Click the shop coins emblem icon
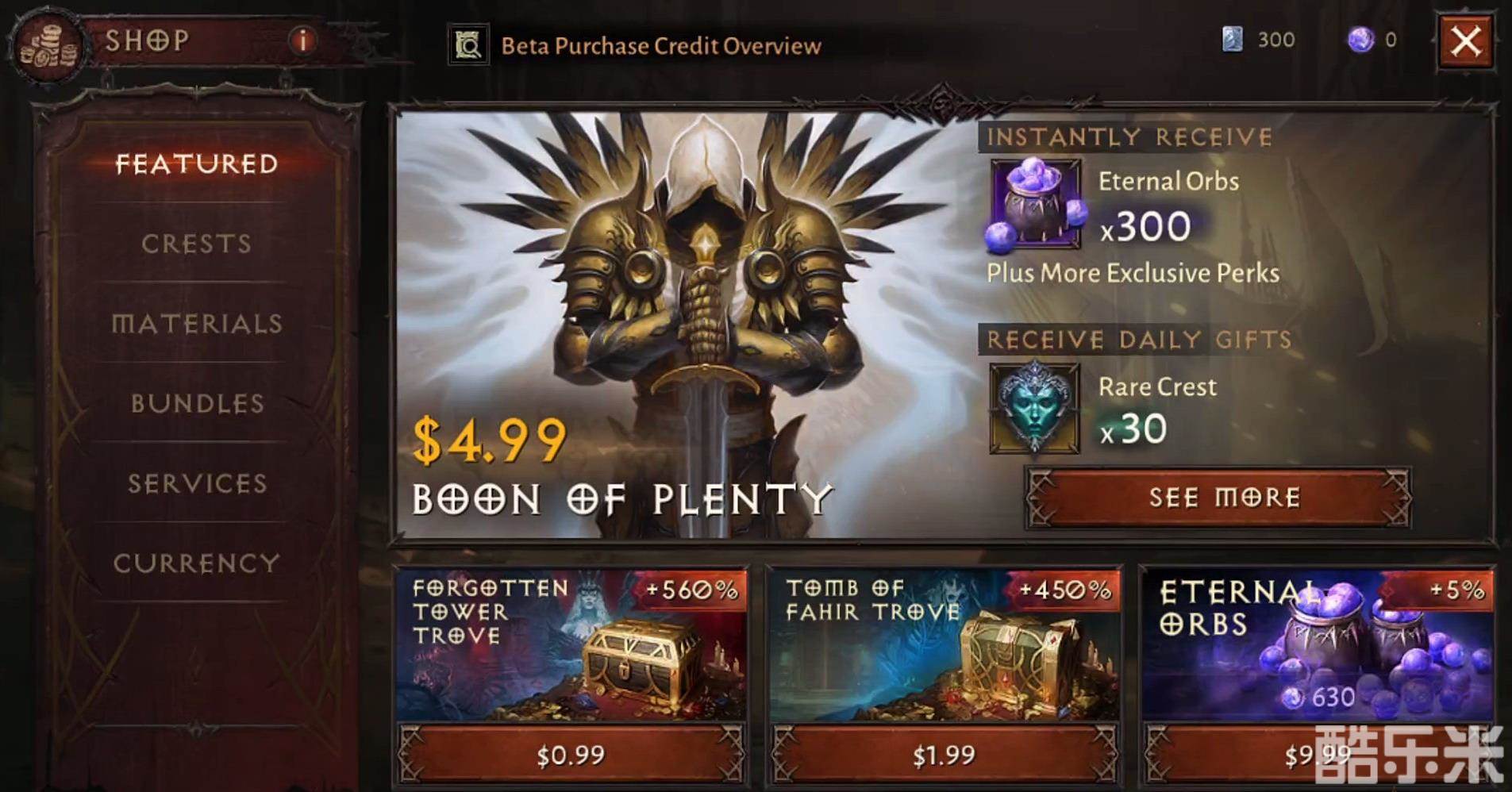Image resolution: width=1512 pixels, height=792 pixels. point(48,45)
